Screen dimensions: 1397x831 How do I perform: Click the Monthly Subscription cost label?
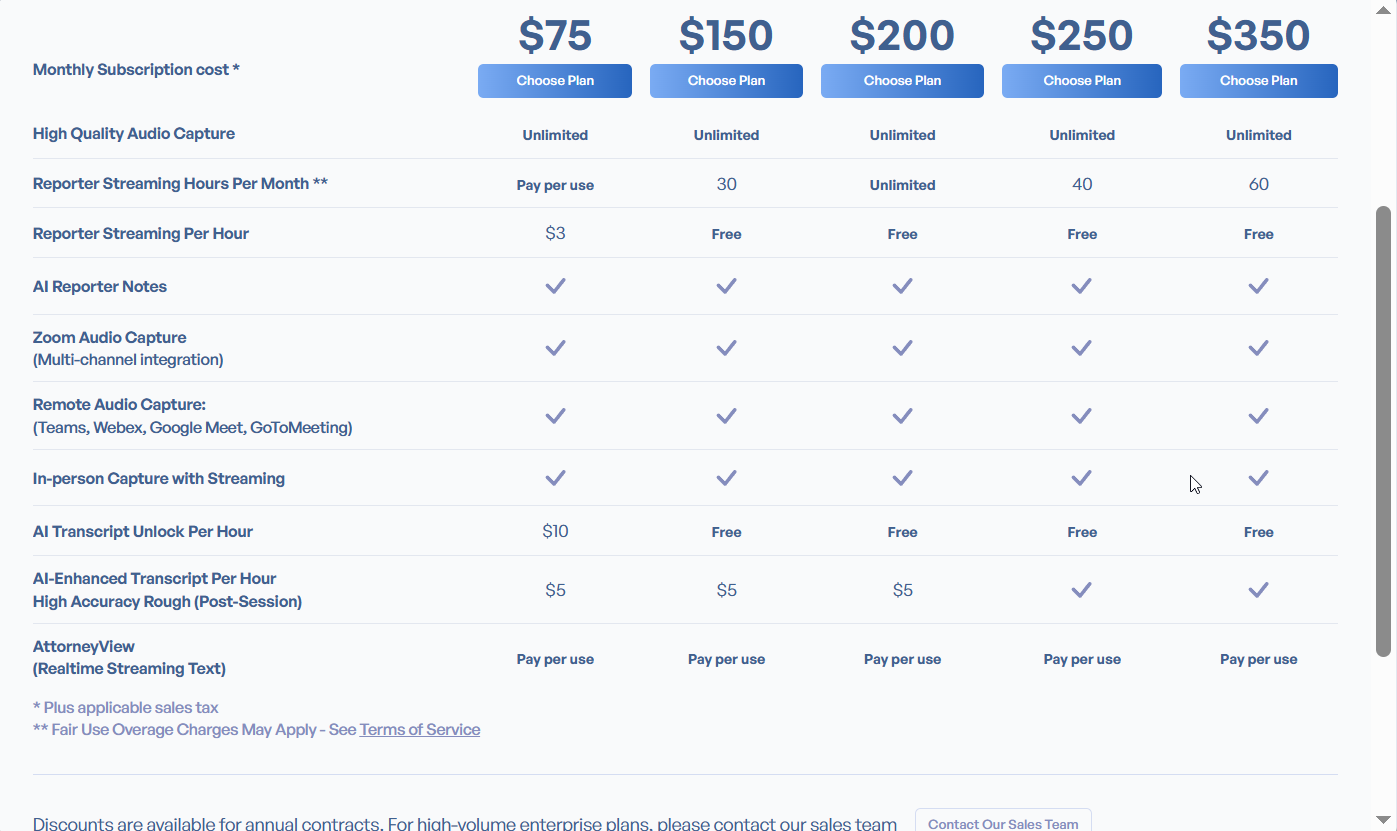coord(136,70)
